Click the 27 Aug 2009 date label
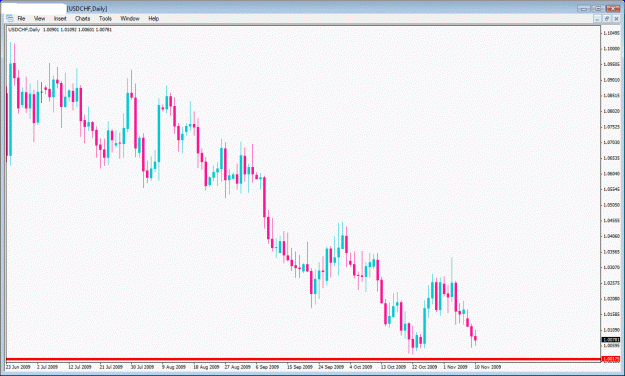This screenshot has height=376, width=625. 238,367
